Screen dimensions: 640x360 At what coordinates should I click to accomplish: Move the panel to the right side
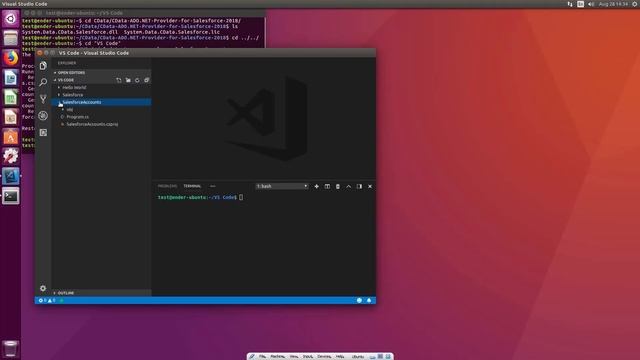[359, 187]
